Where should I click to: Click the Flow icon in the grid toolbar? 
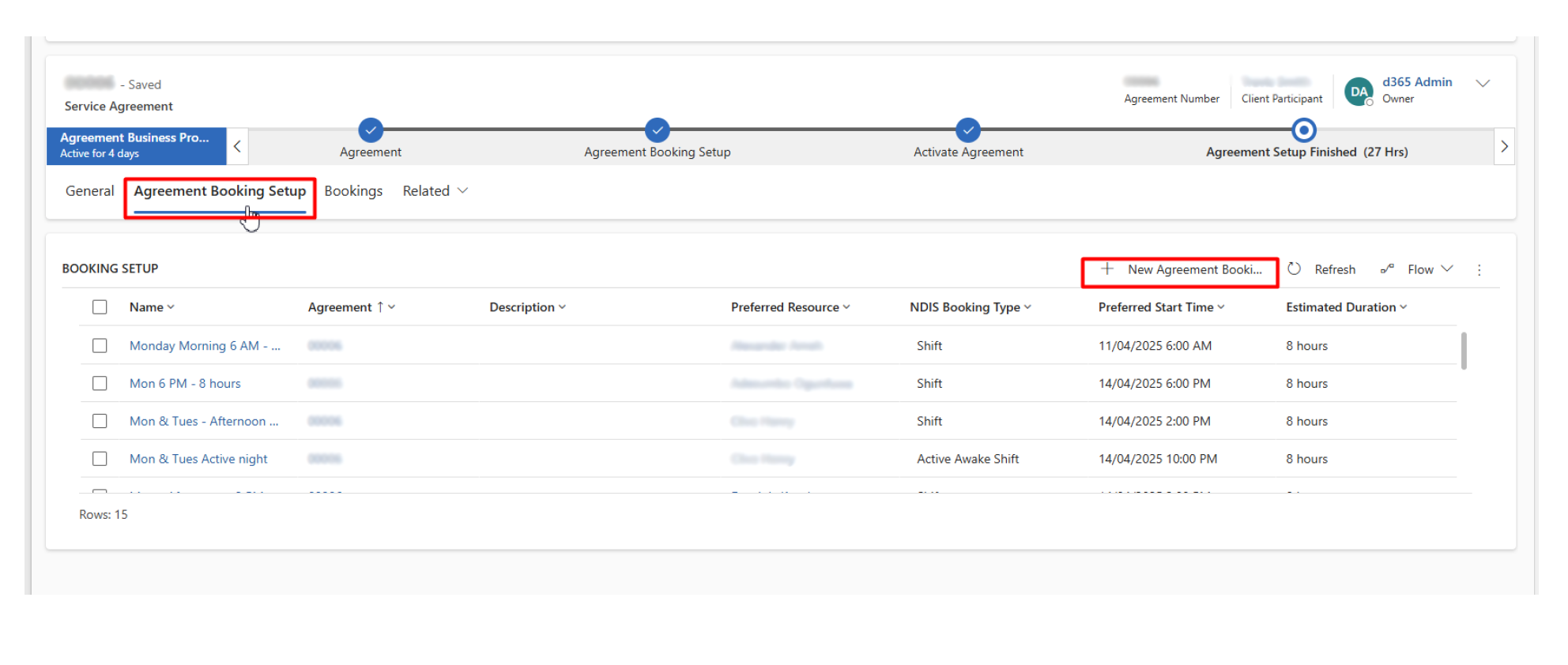tap(1387, 269)
